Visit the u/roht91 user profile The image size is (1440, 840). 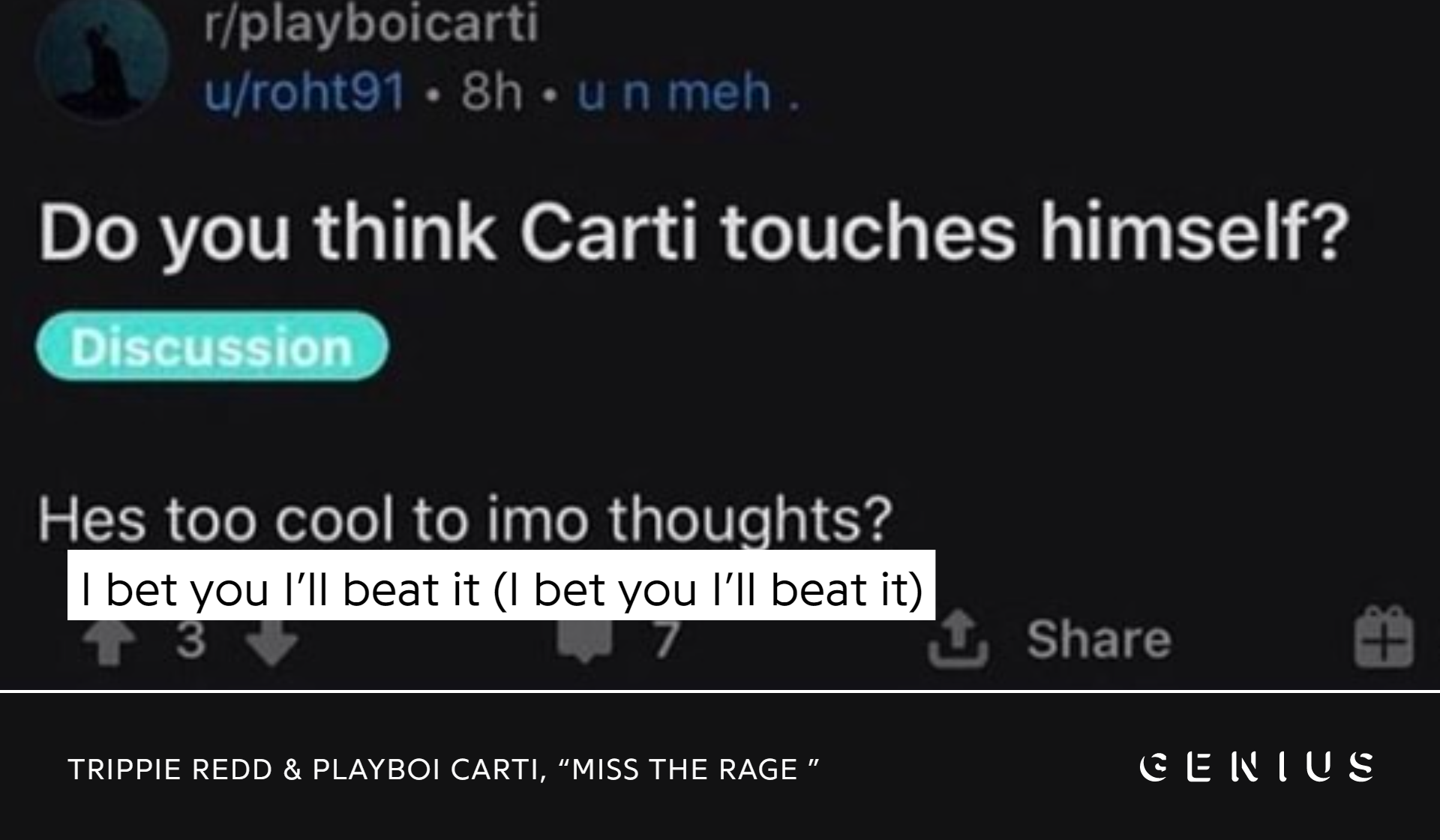(304, 92)
